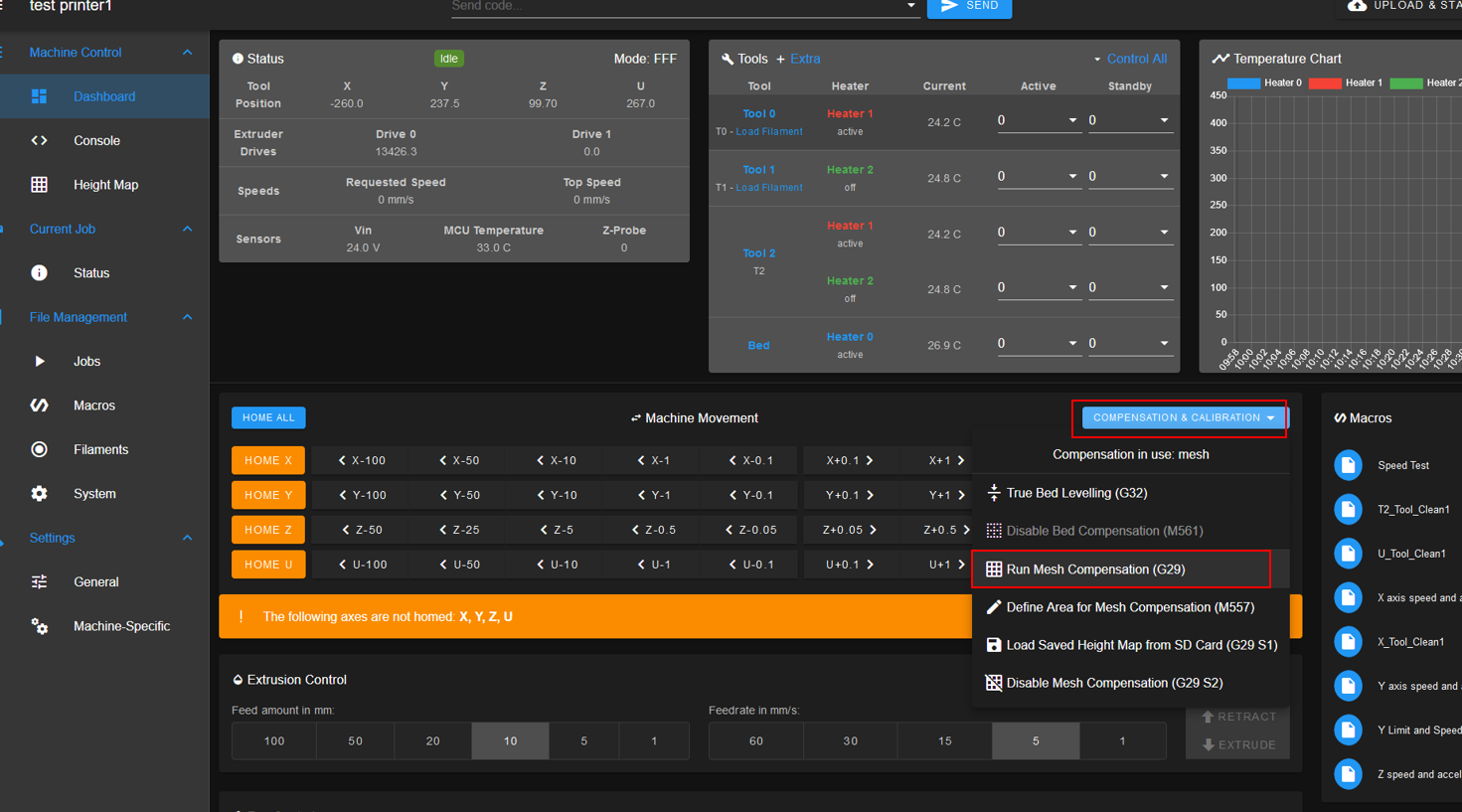Open Tool 1 active temperature dropdown
The width and height of the screenshot is (1462, 812).
pos(1072,176)
